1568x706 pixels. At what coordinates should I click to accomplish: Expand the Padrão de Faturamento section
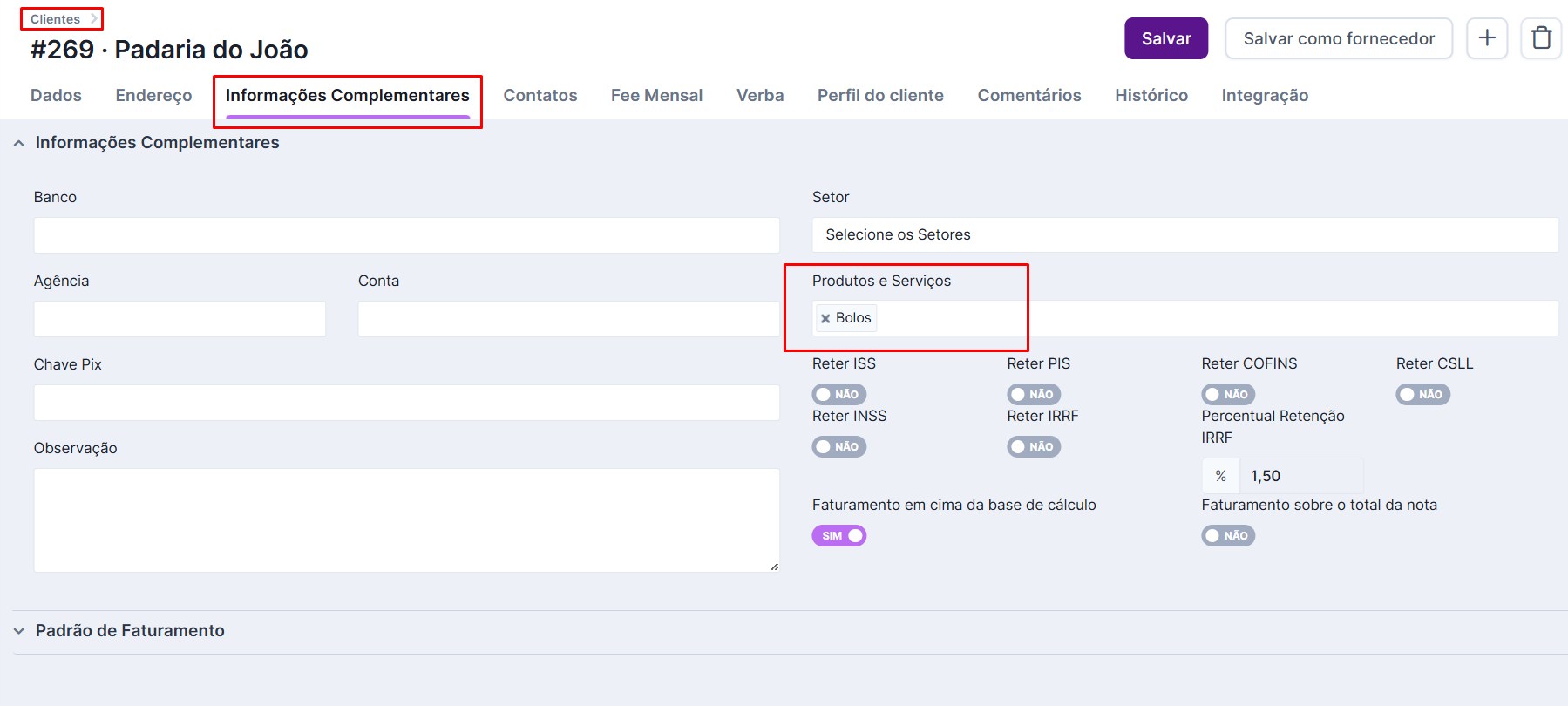click(x=19, y=631)
